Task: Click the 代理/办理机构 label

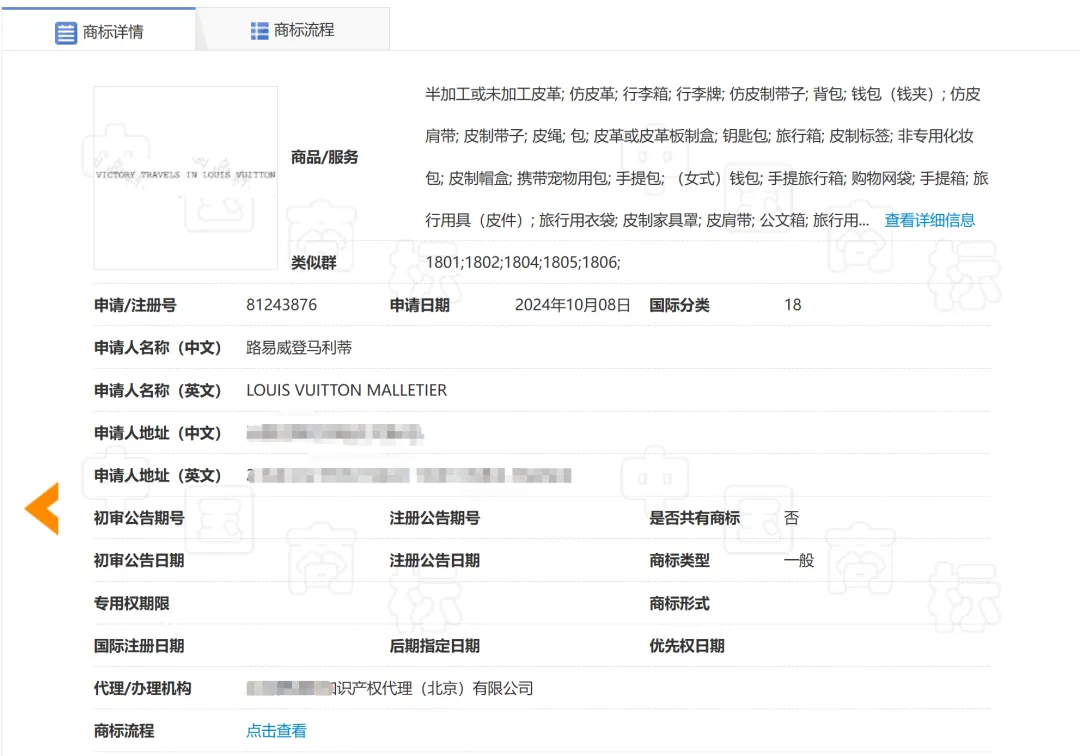Action: click(x=142, y=689)
